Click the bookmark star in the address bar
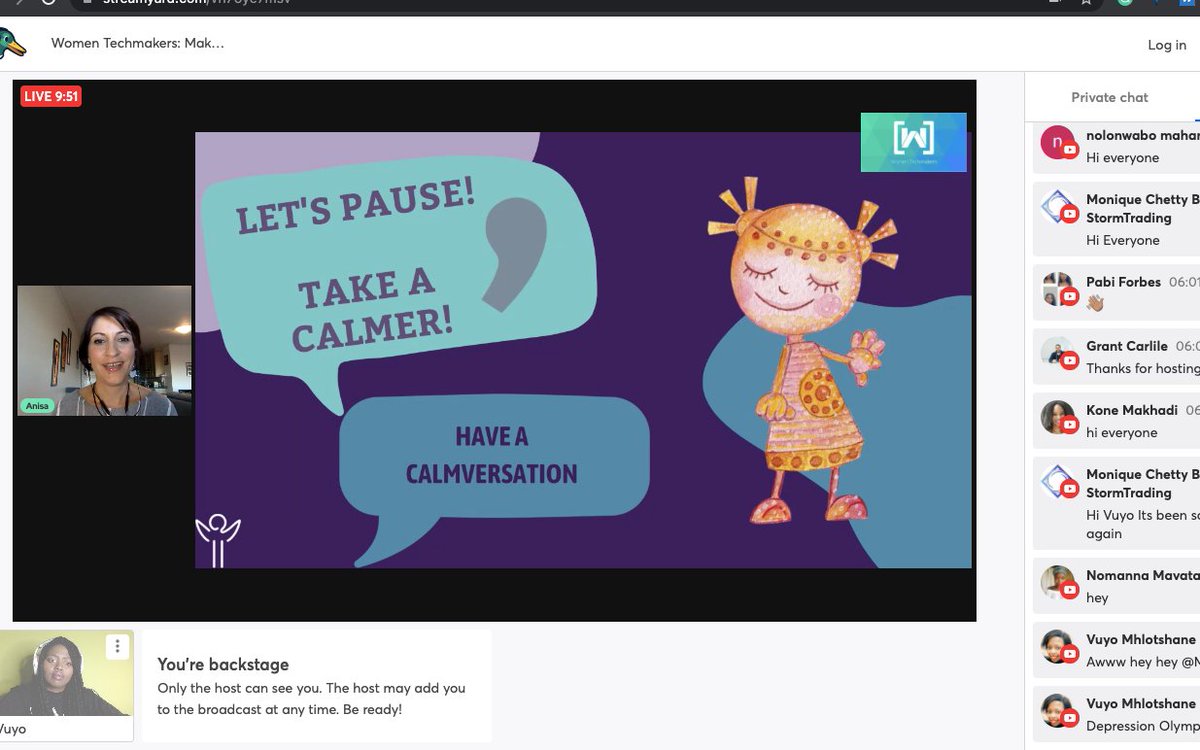 click(x=1085, y=3)
